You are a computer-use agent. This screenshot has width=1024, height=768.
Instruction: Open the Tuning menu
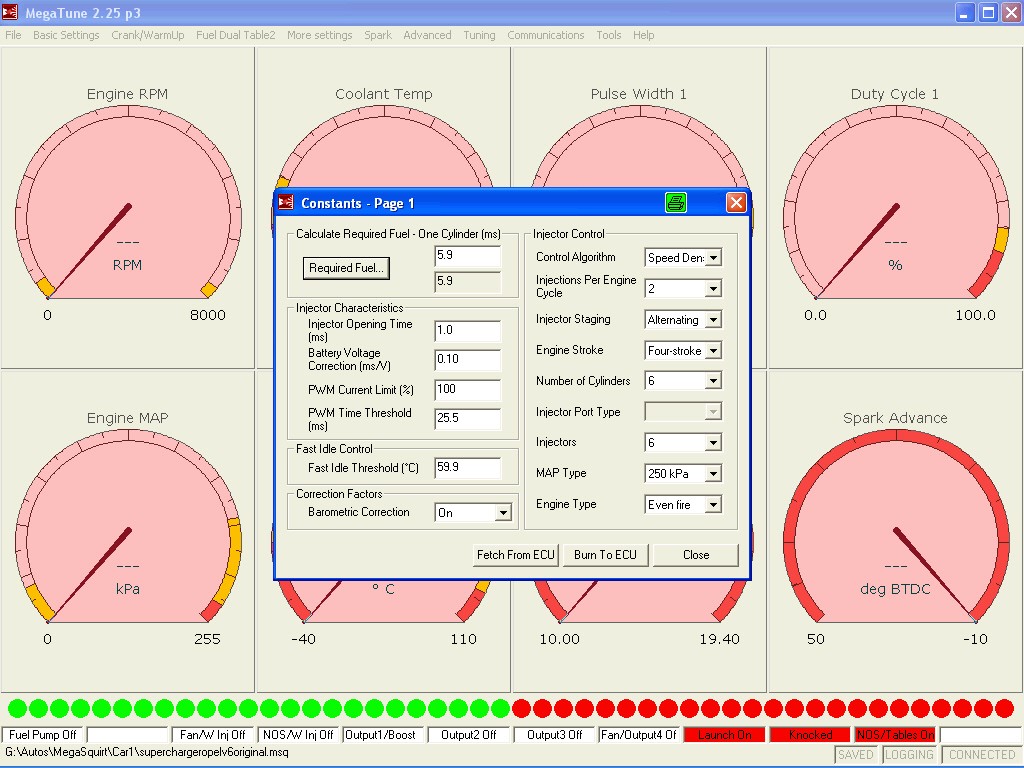click(479, 35)
